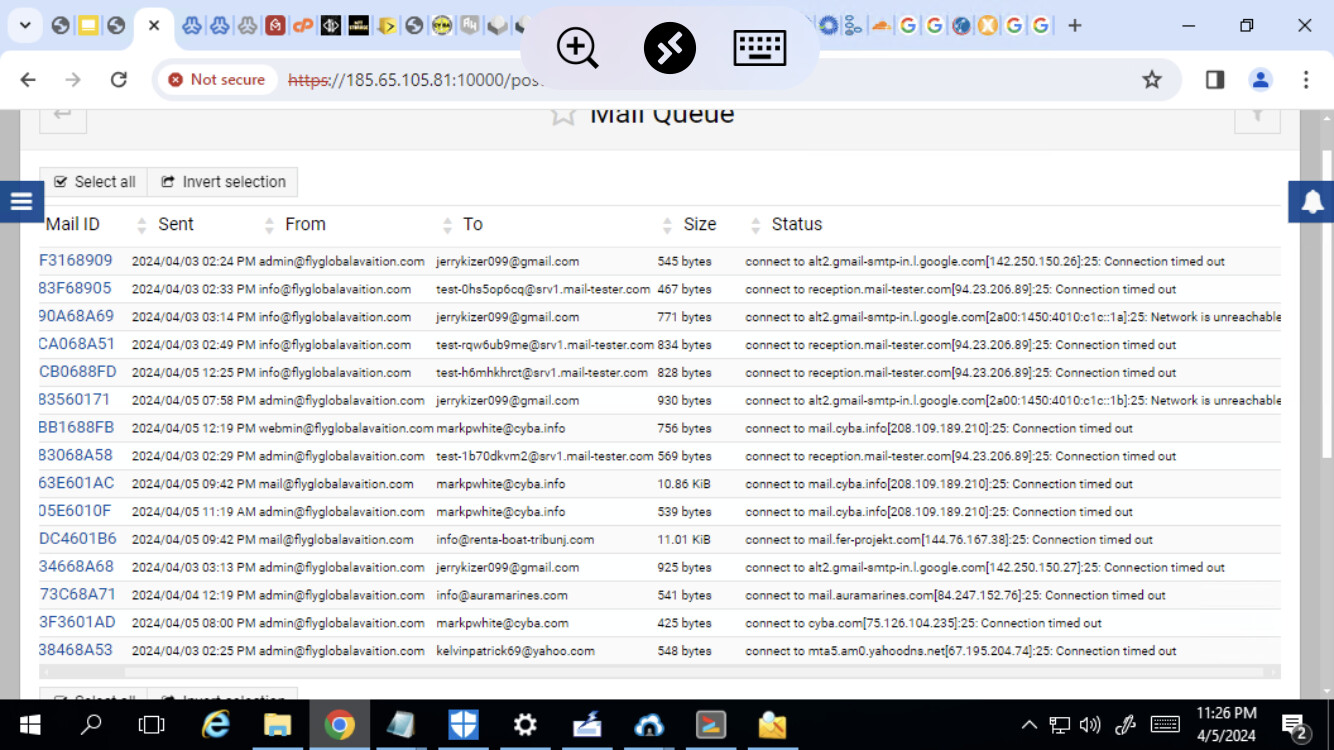Image resolution: width=1334 pixels, height=750 pixels.
Task: Bookmark this page with the star icon
Action: tap(1152, 80)
